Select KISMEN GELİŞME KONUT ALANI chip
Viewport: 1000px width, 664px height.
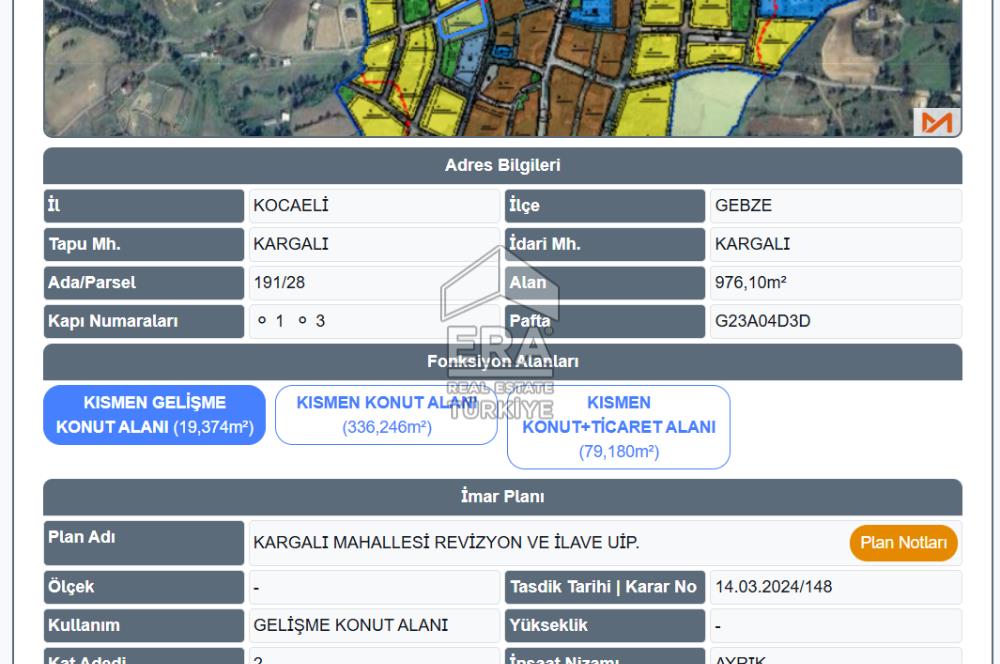154,415
